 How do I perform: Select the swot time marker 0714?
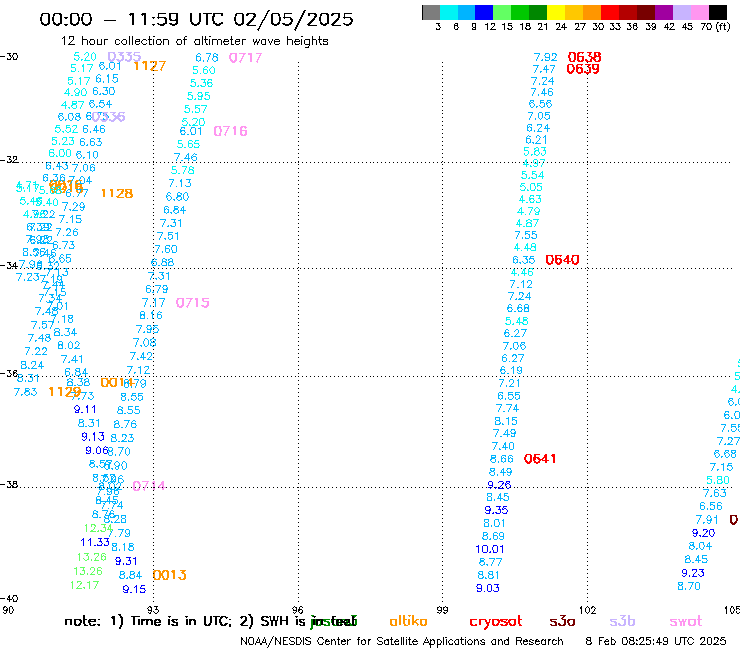tap(149, 486)
